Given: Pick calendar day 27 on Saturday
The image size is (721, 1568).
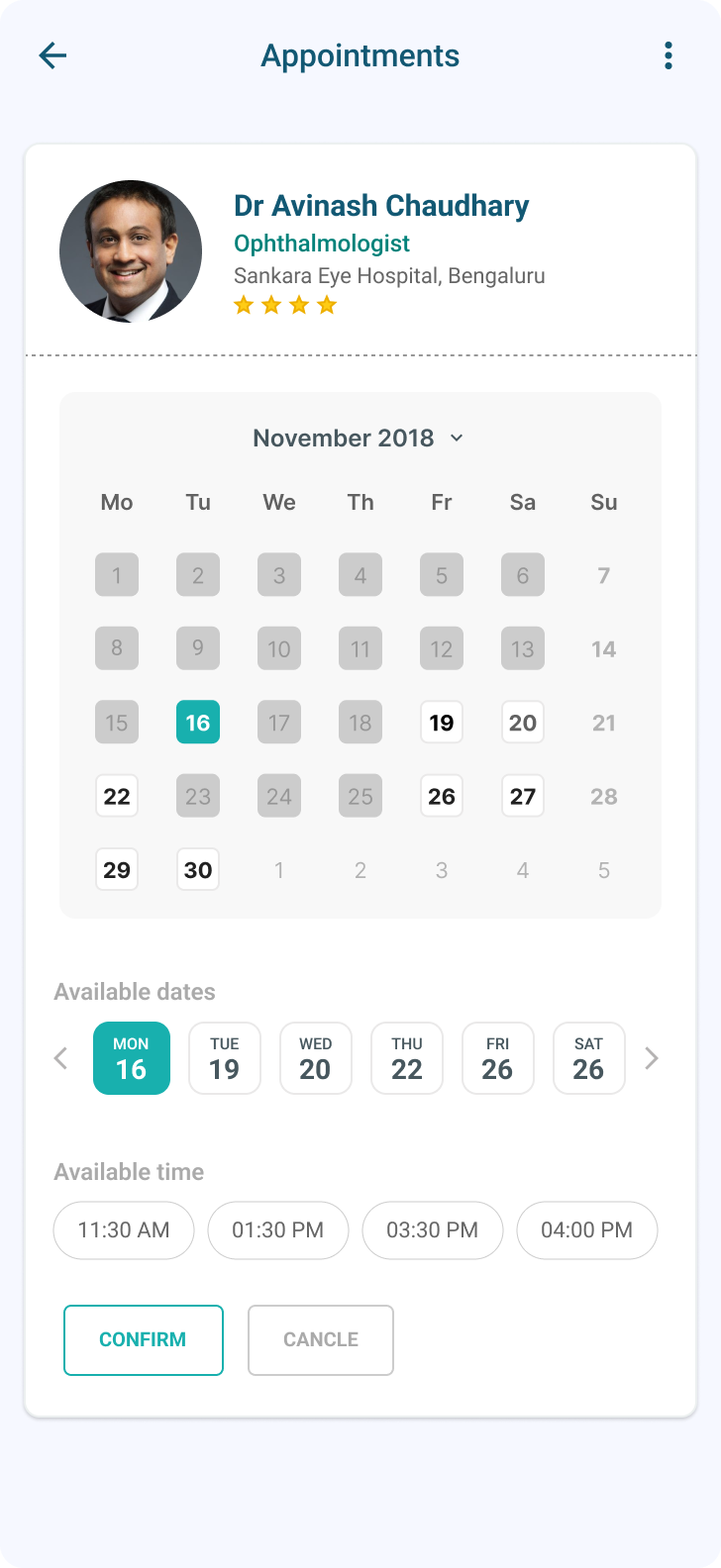Looking at the screenshot, I should [x=523, y=796].
